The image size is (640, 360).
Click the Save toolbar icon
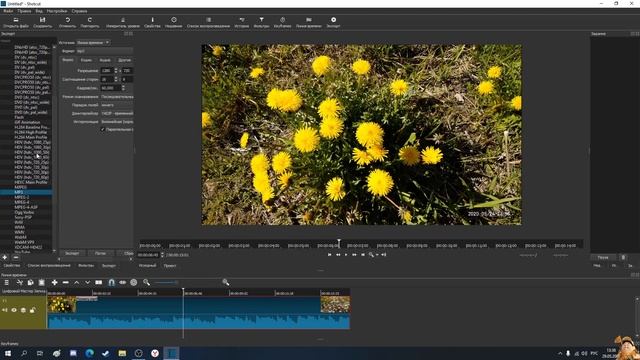42,20
